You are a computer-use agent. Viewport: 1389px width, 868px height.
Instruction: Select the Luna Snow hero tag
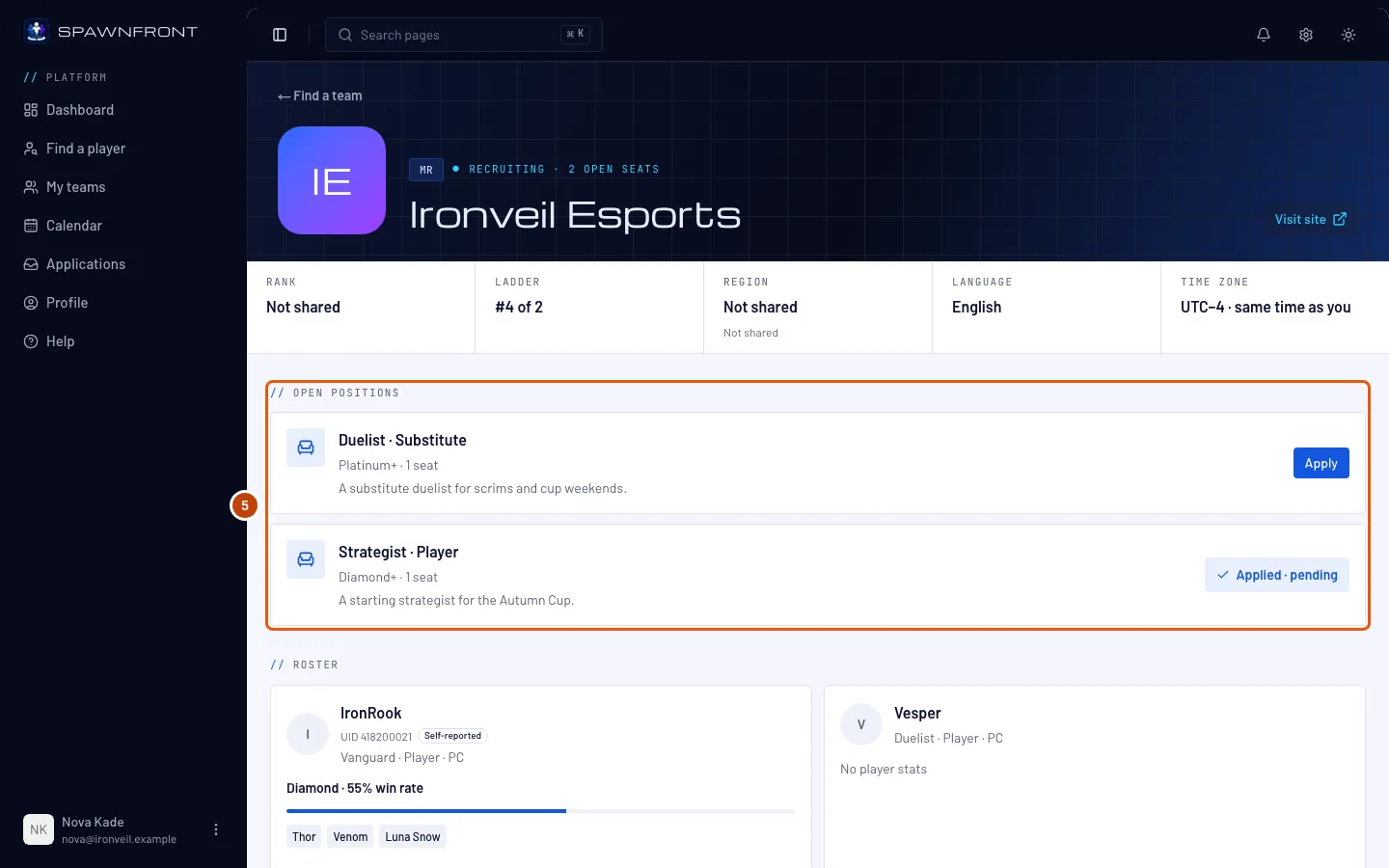pyautogui.click(x=413, y=837)
